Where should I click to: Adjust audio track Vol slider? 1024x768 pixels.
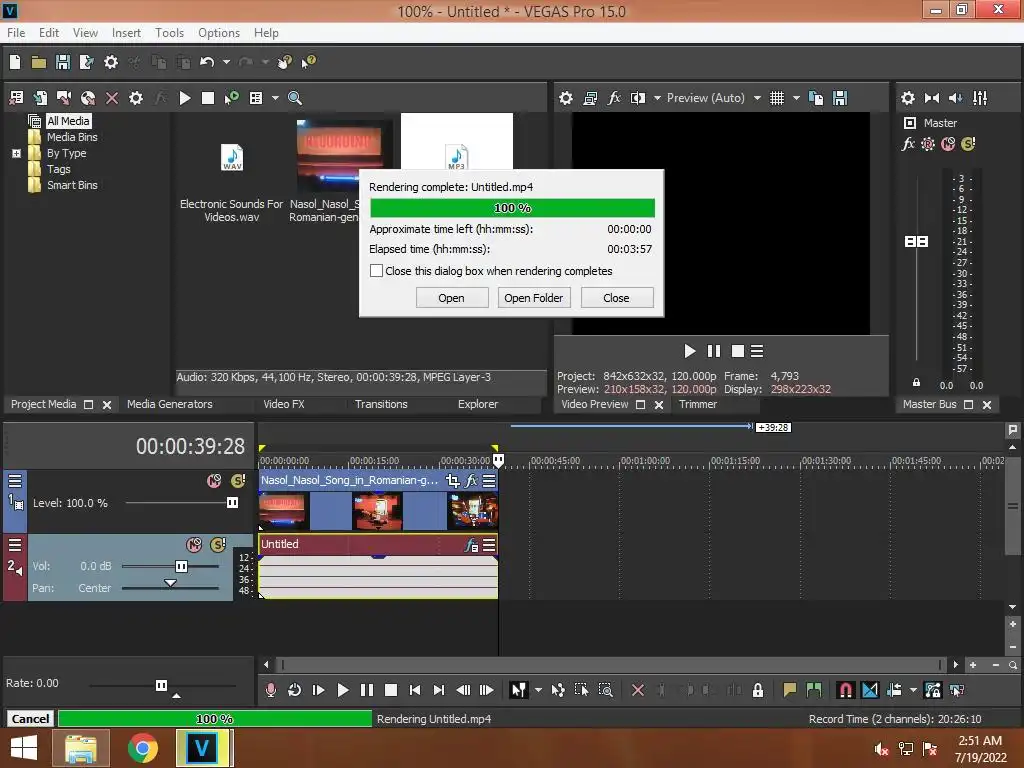coord(182,566)
